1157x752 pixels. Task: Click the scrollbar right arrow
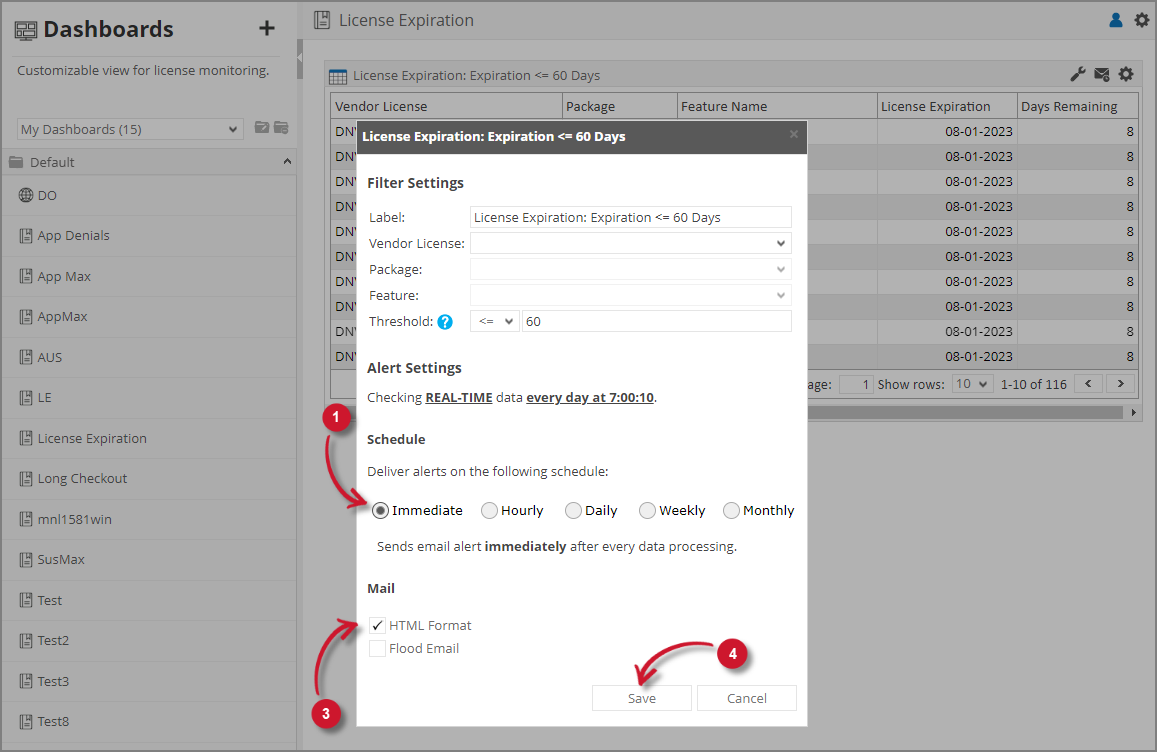[x=1134, y=413]
